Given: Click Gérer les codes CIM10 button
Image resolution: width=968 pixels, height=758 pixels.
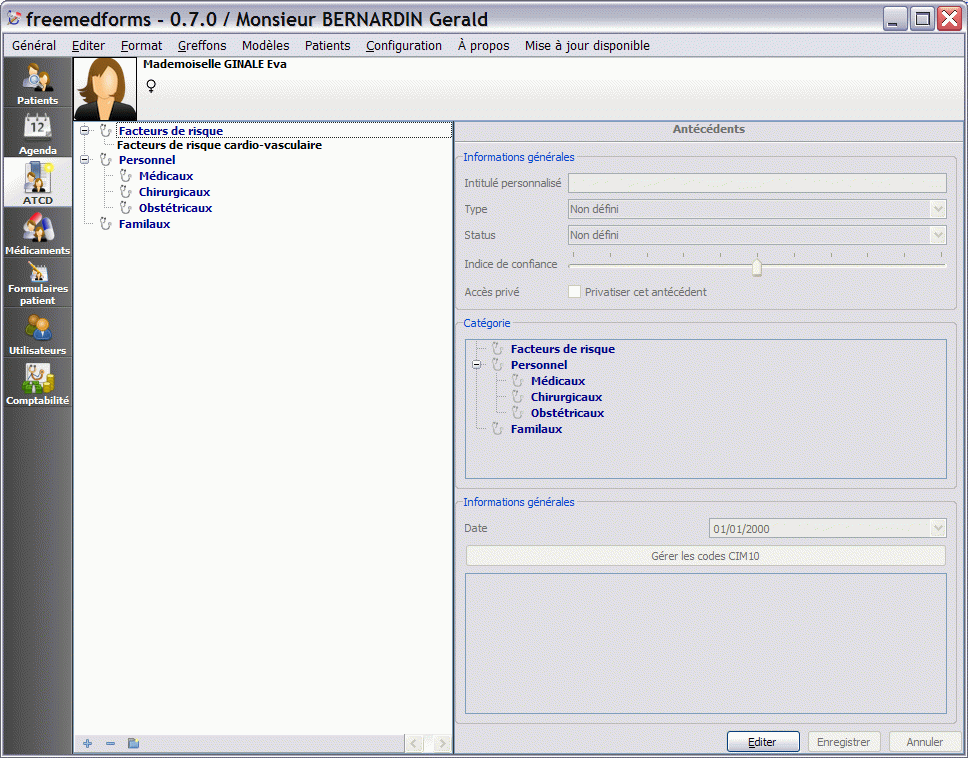Looking at the screenshot, I should (705, 556).
